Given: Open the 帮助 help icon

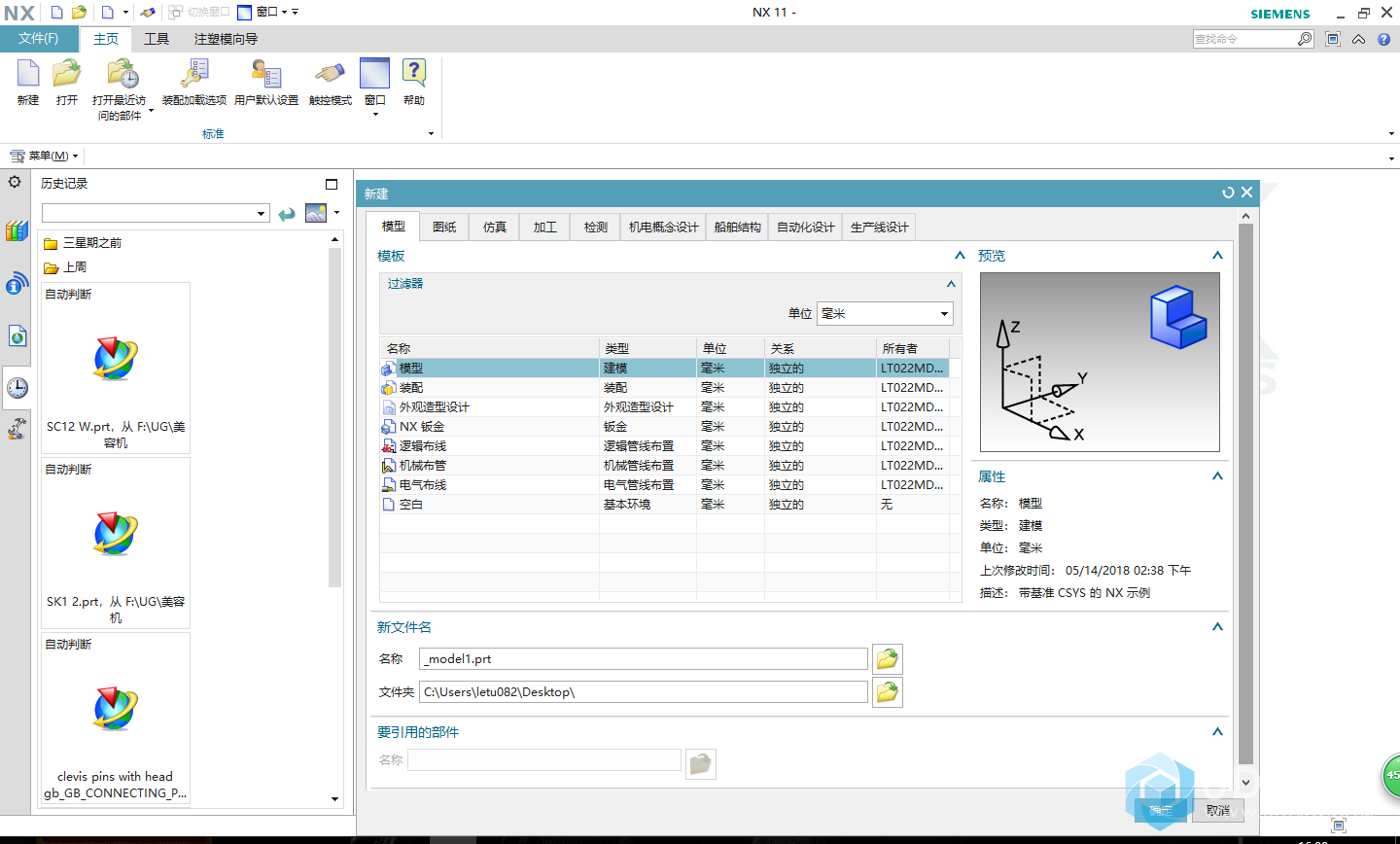Looking at the screenshot, I should 414,74.
